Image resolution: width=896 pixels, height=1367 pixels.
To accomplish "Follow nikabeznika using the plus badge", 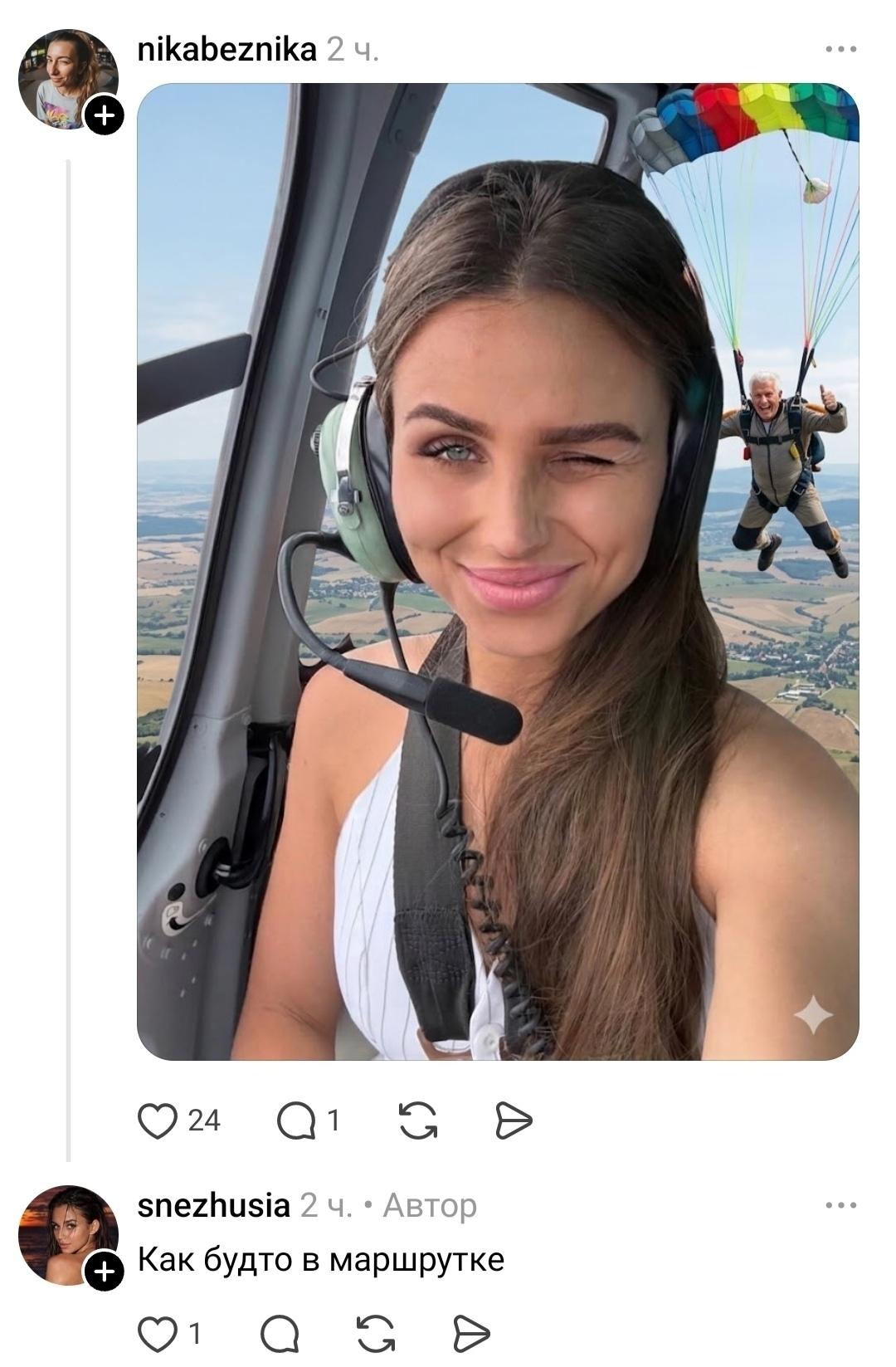I will [104, 115].
